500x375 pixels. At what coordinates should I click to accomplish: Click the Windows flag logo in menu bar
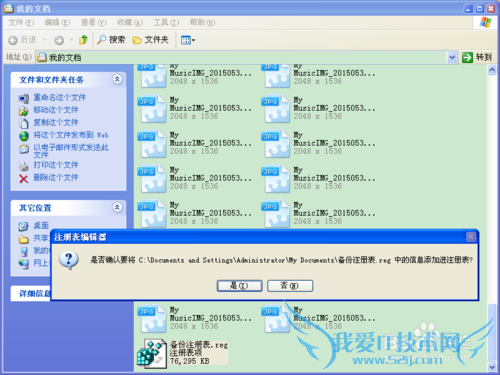[485, 23]
